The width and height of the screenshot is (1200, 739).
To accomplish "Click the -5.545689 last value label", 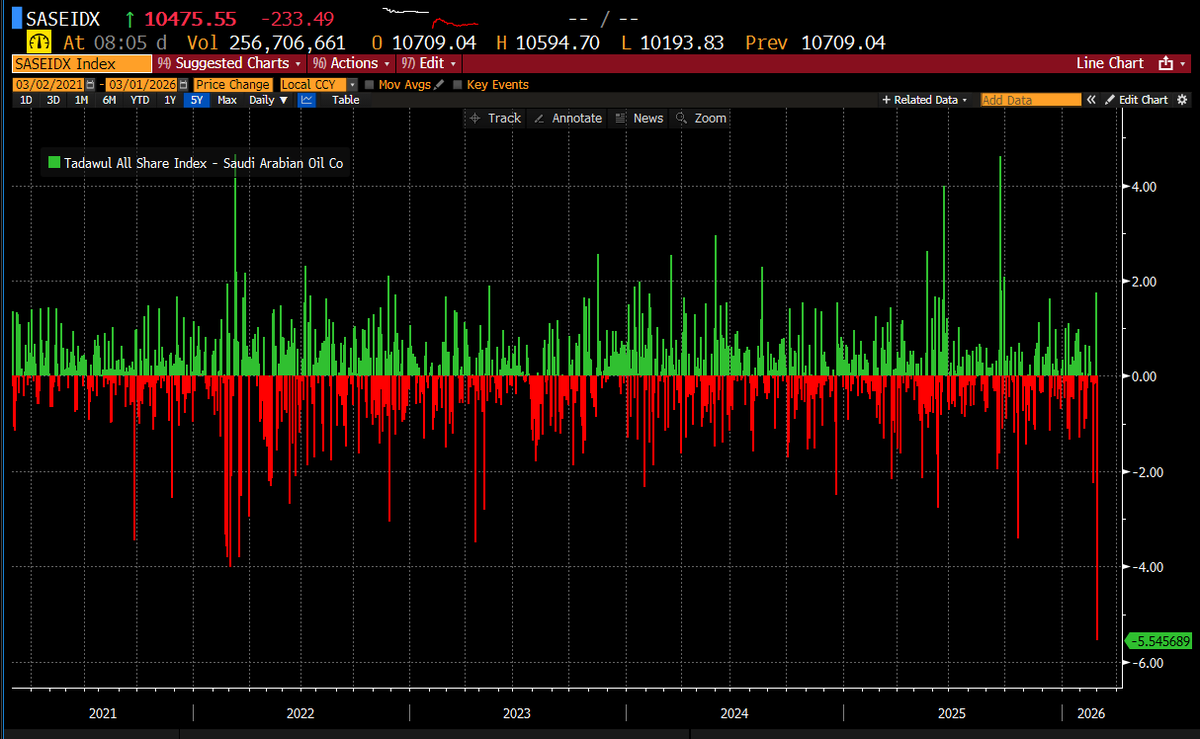I will pos(1158,641).
